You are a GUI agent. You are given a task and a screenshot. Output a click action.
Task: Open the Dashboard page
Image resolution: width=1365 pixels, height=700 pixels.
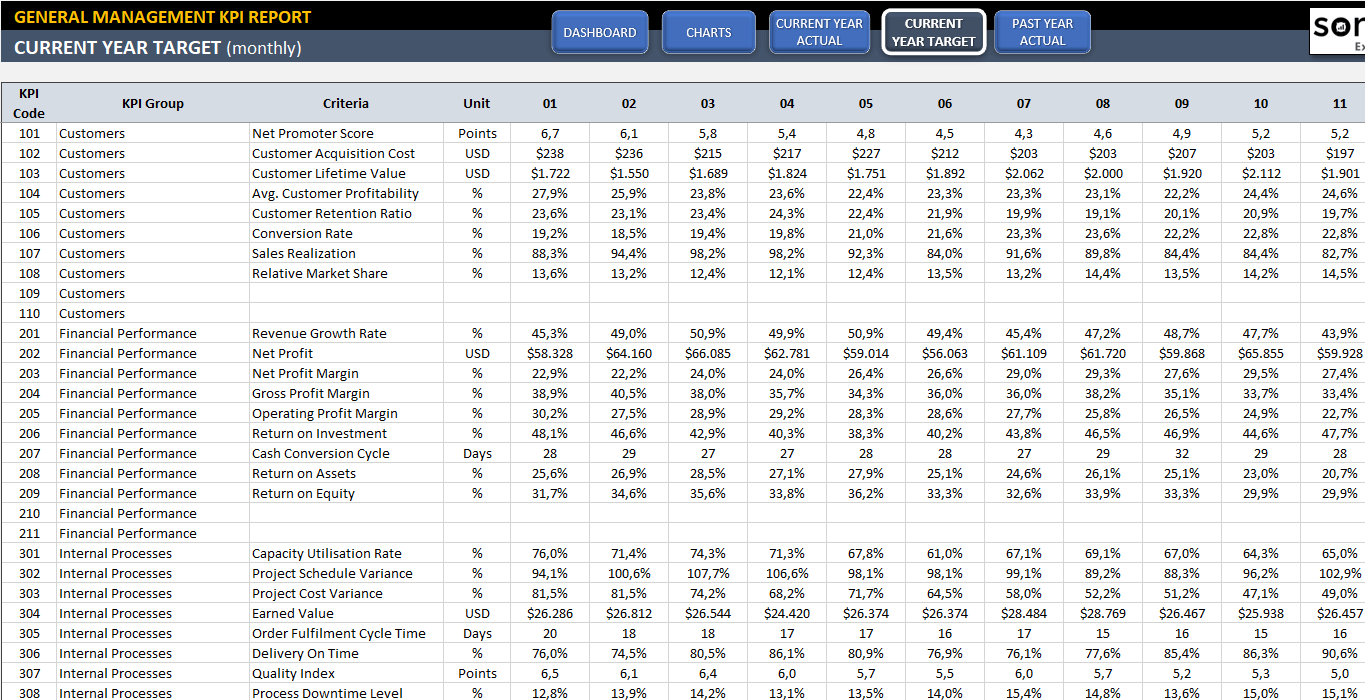coord(600,31)
